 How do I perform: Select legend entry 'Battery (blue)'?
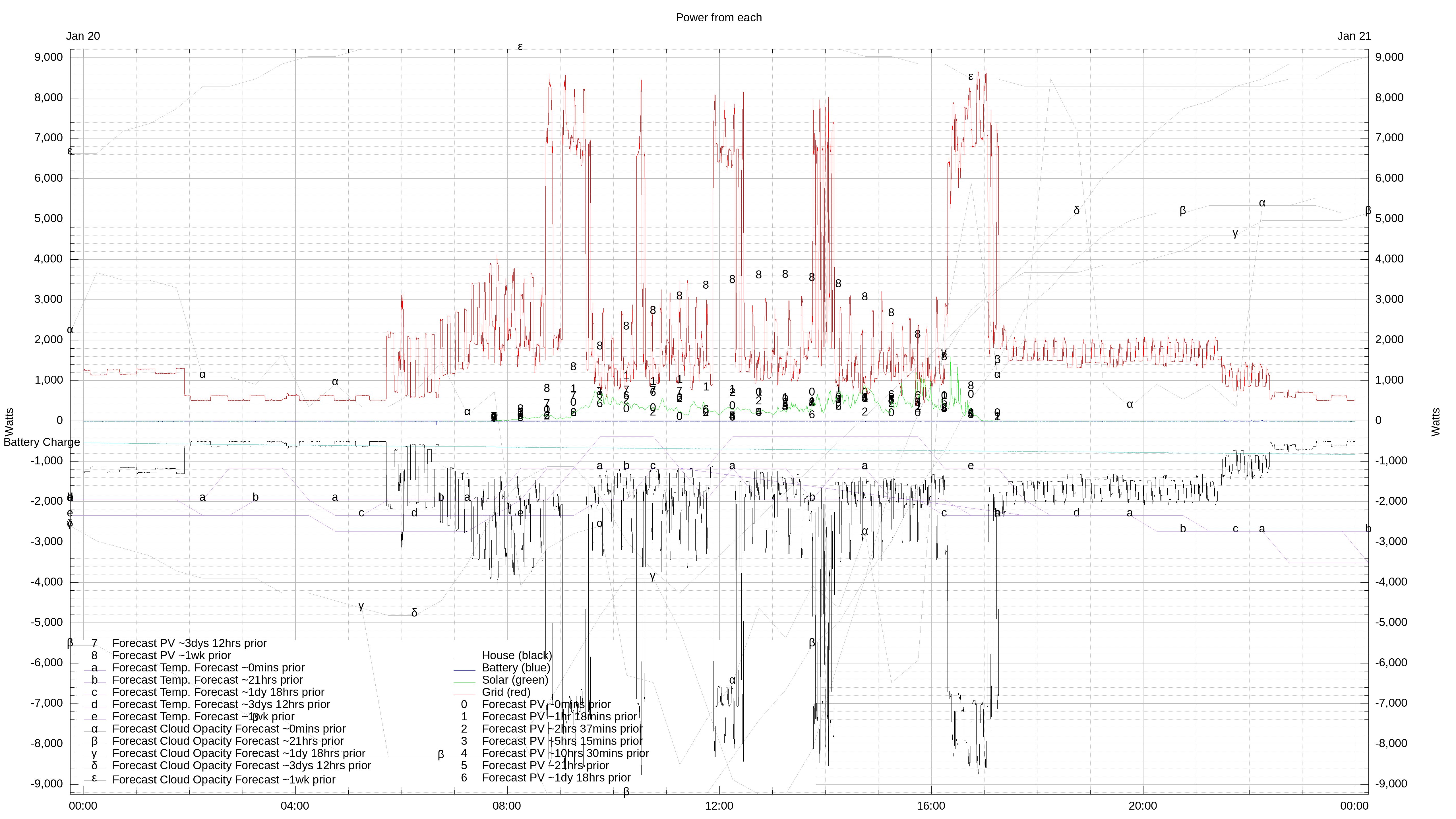pyautogui.click(x=516, y=667)
